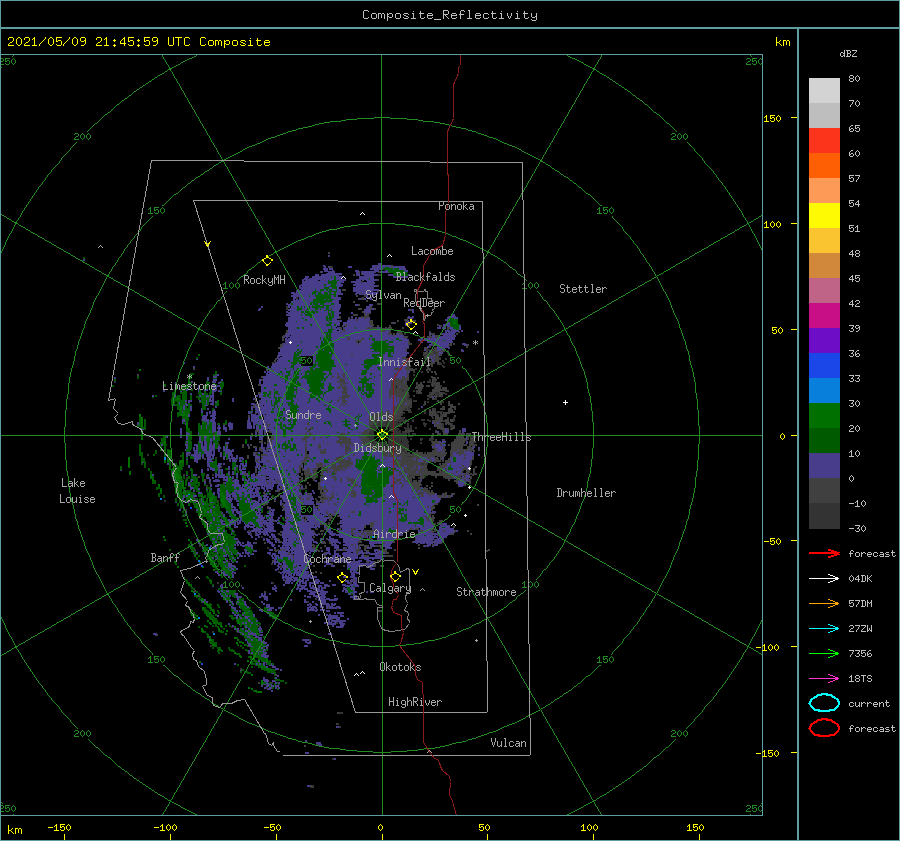Click the yellow radar-site diamond at map center

[382, 435]
